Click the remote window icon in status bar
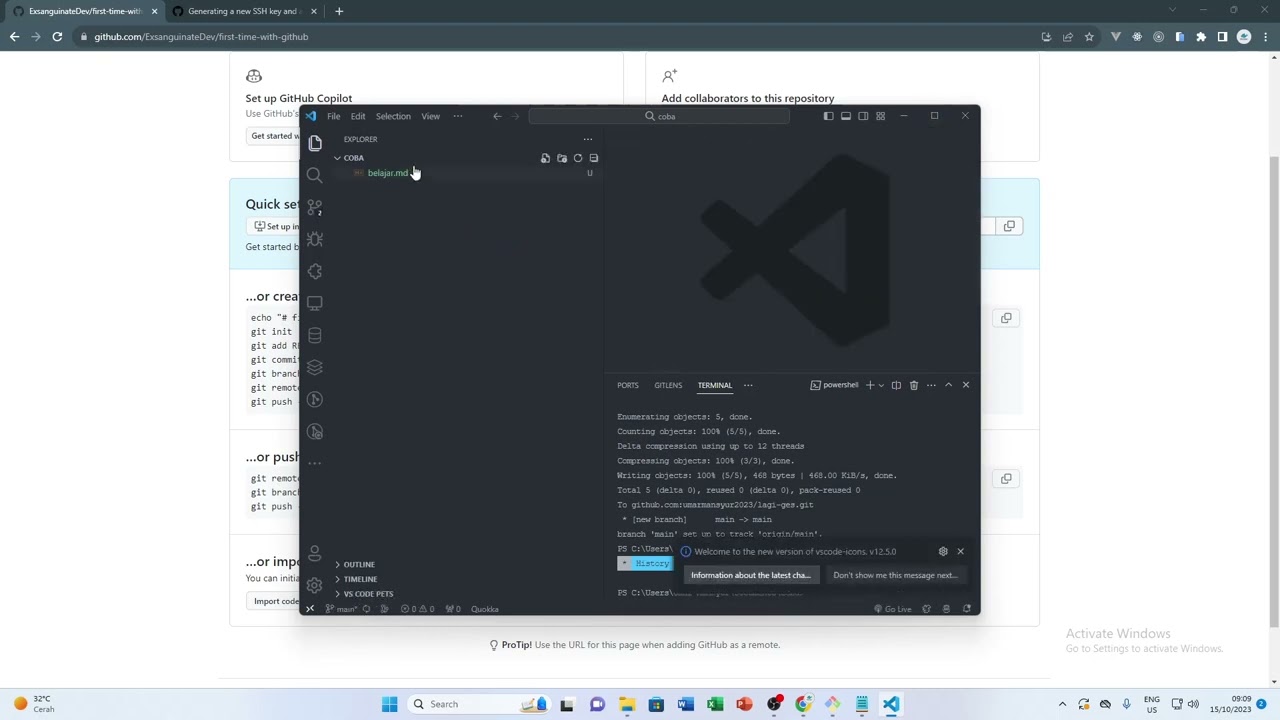The height and width of the screenshot is (720, 1280). (309, 609)
